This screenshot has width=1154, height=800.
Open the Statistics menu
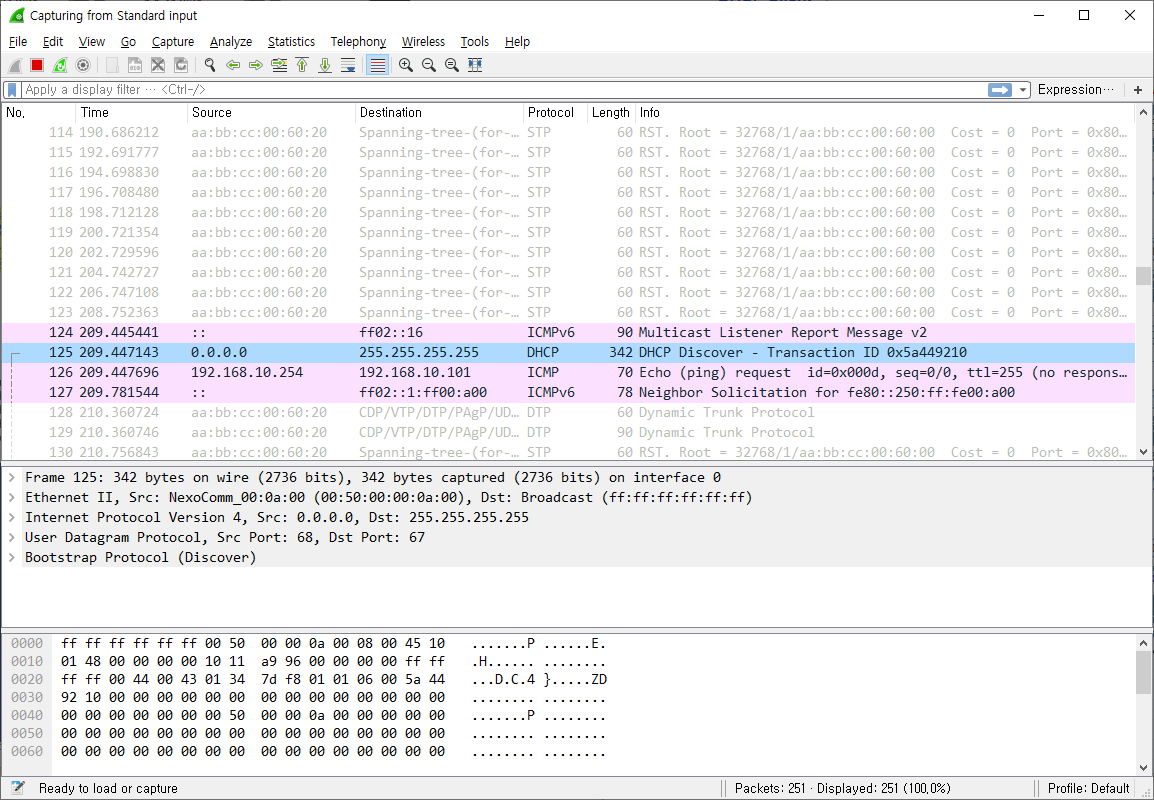click(291, 42)
